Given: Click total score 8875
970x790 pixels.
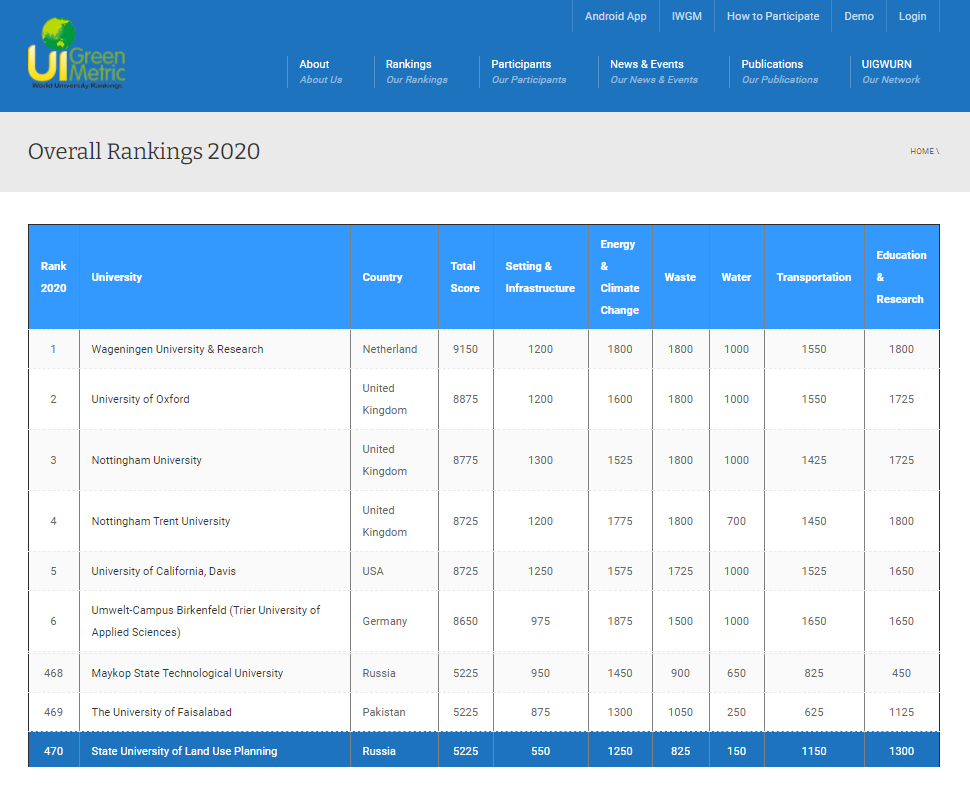Looking at the screenshot, I should pos(466,399).
